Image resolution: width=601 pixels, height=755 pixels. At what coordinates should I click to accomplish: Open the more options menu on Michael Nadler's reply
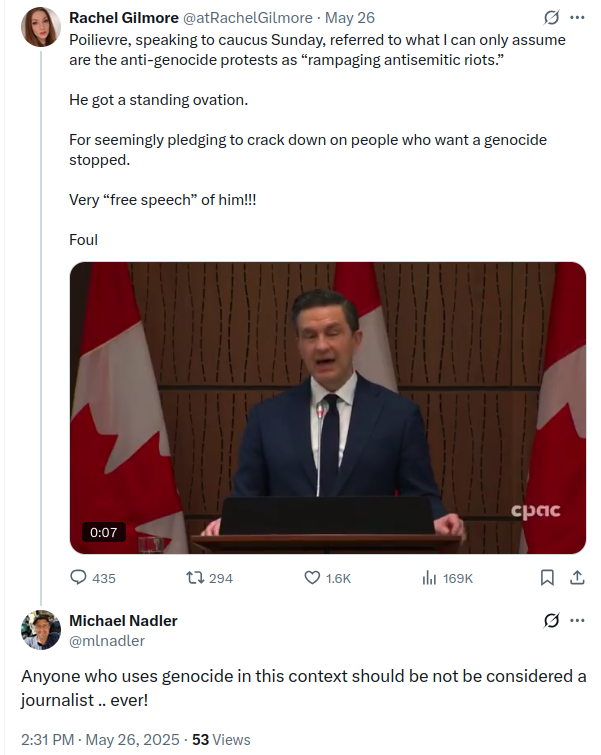click(577, 621)
